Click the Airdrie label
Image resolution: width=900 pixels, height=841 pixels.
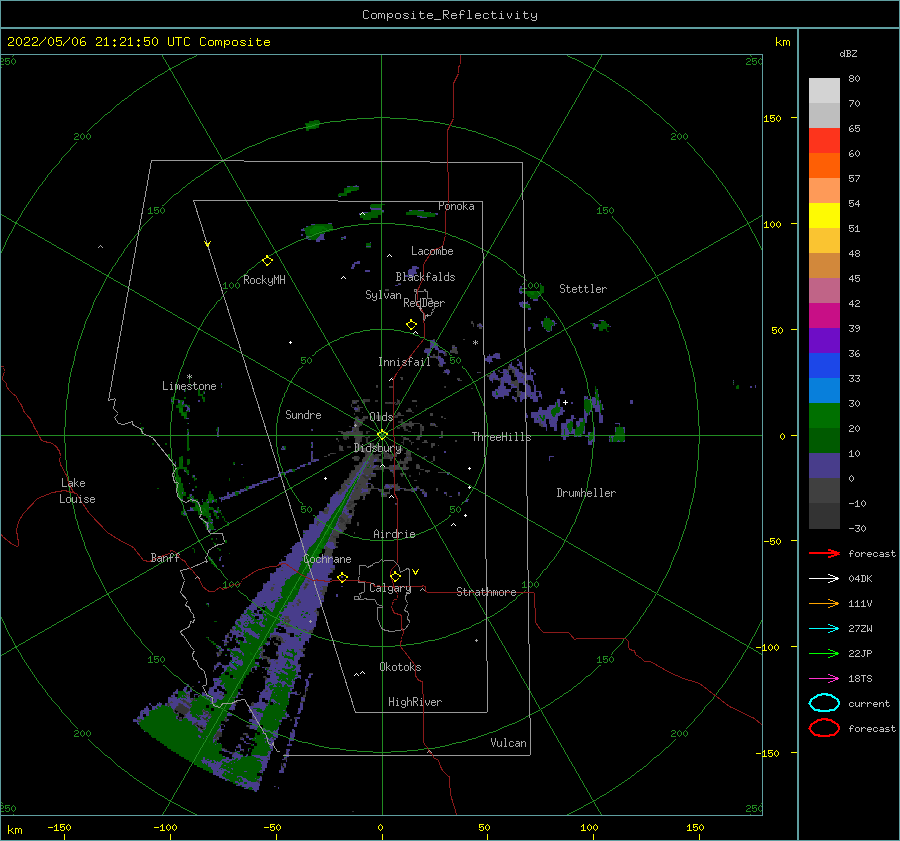click(x=394, y=534)
